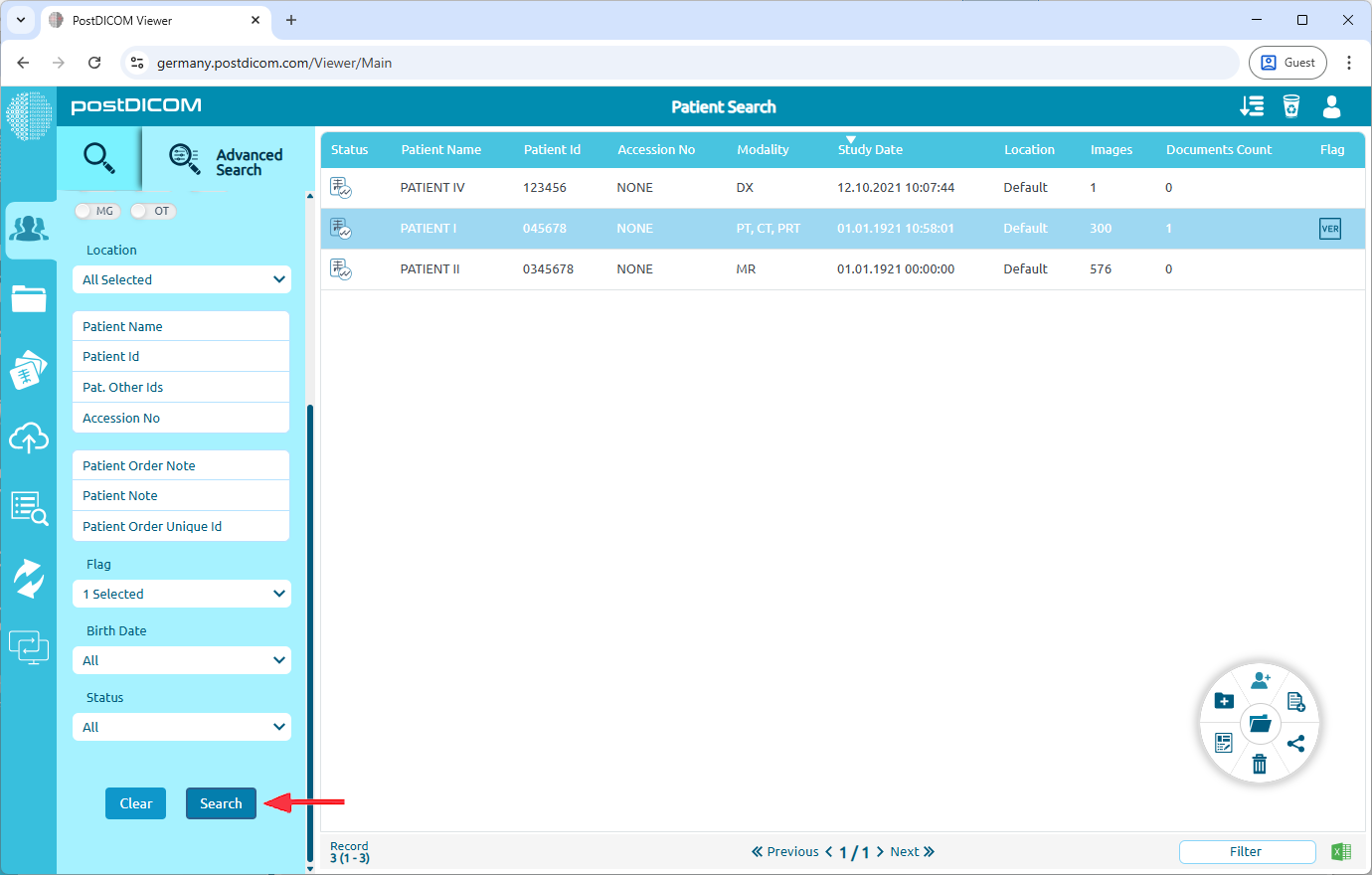
Task: Open the cloud upload section in sidebar
Action: [x=29, y=437]
